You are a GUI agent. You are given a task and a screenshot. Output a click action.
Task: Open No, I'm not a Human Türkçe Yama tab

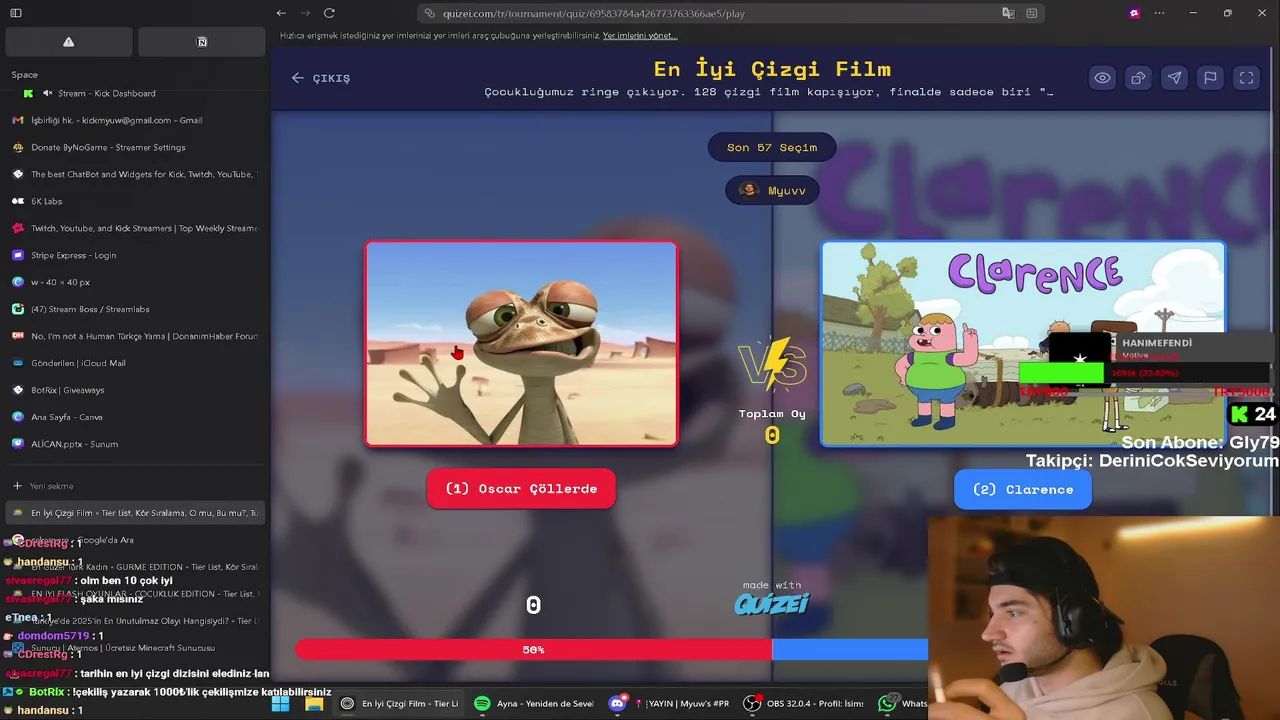coord(135,336)
